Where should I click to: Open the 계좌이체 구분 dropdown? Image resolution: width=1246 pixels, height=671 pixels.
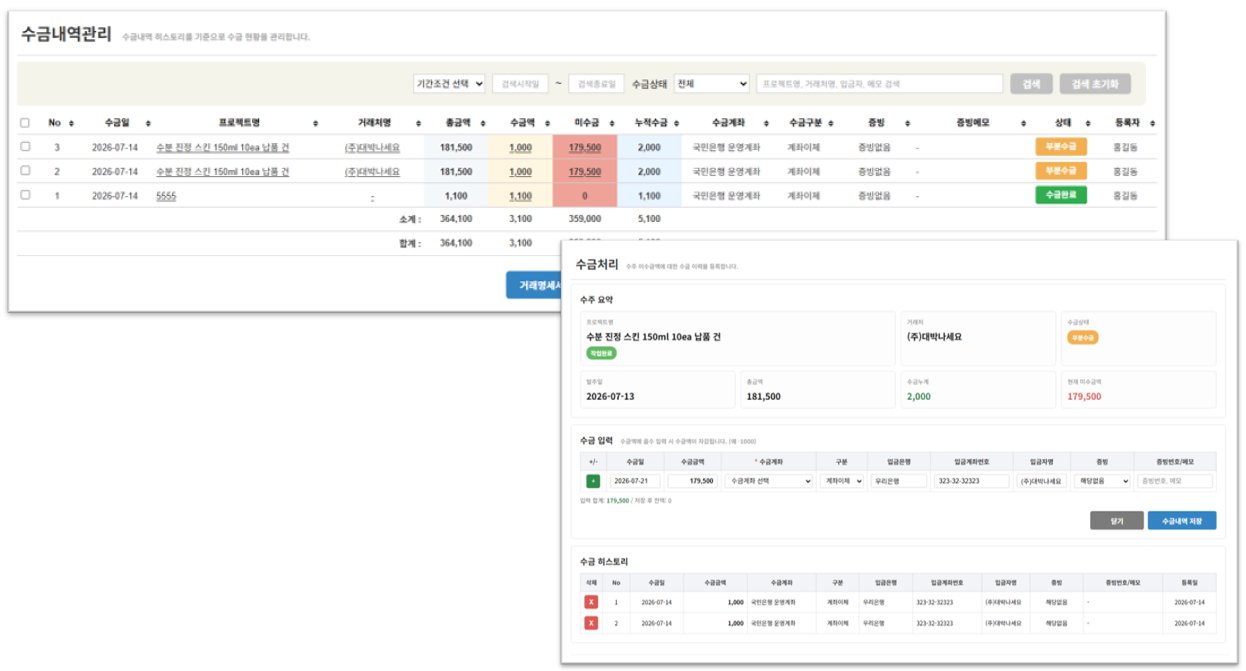[842, 481]
